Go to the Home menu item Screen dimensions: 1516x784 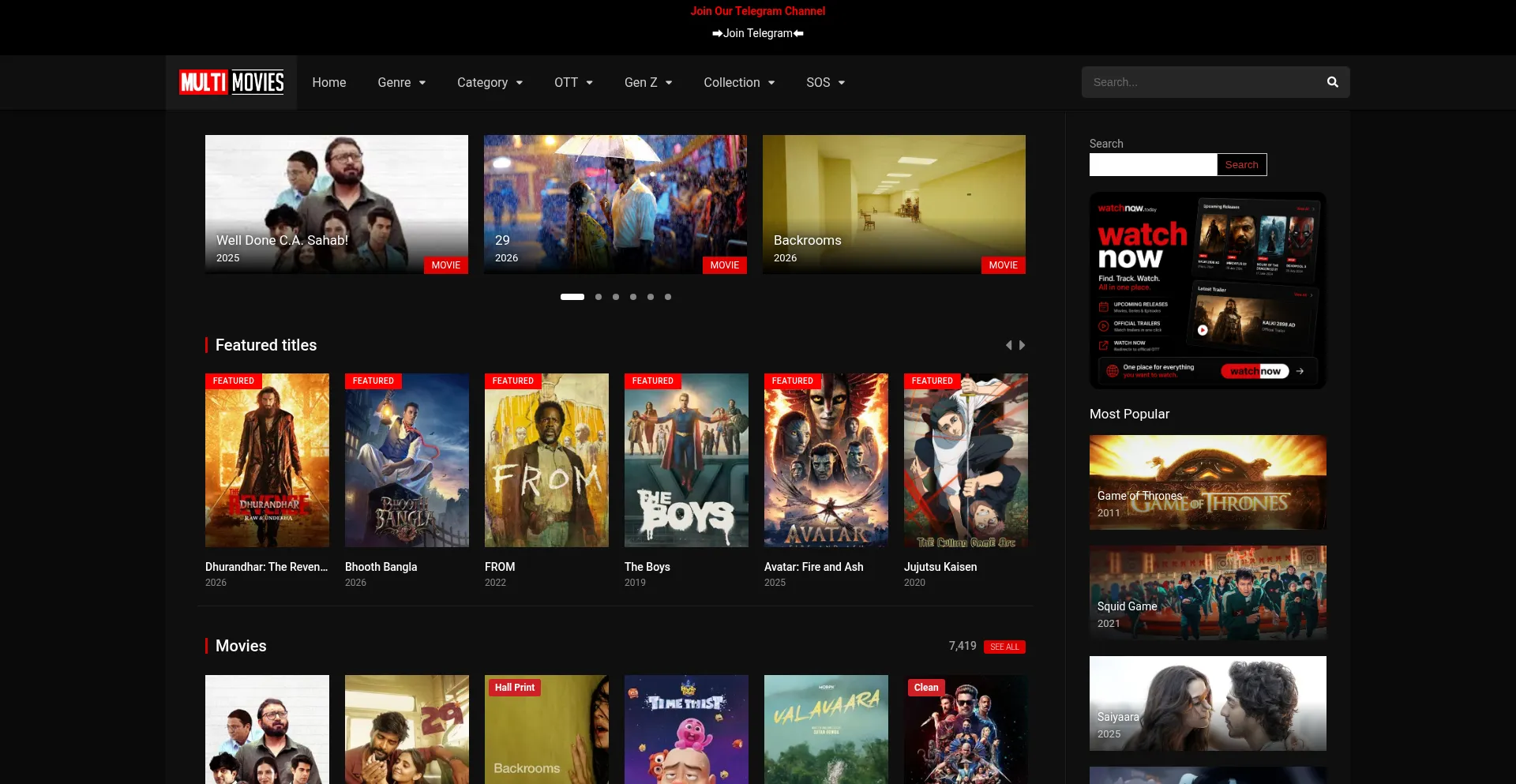coord(329,82)
